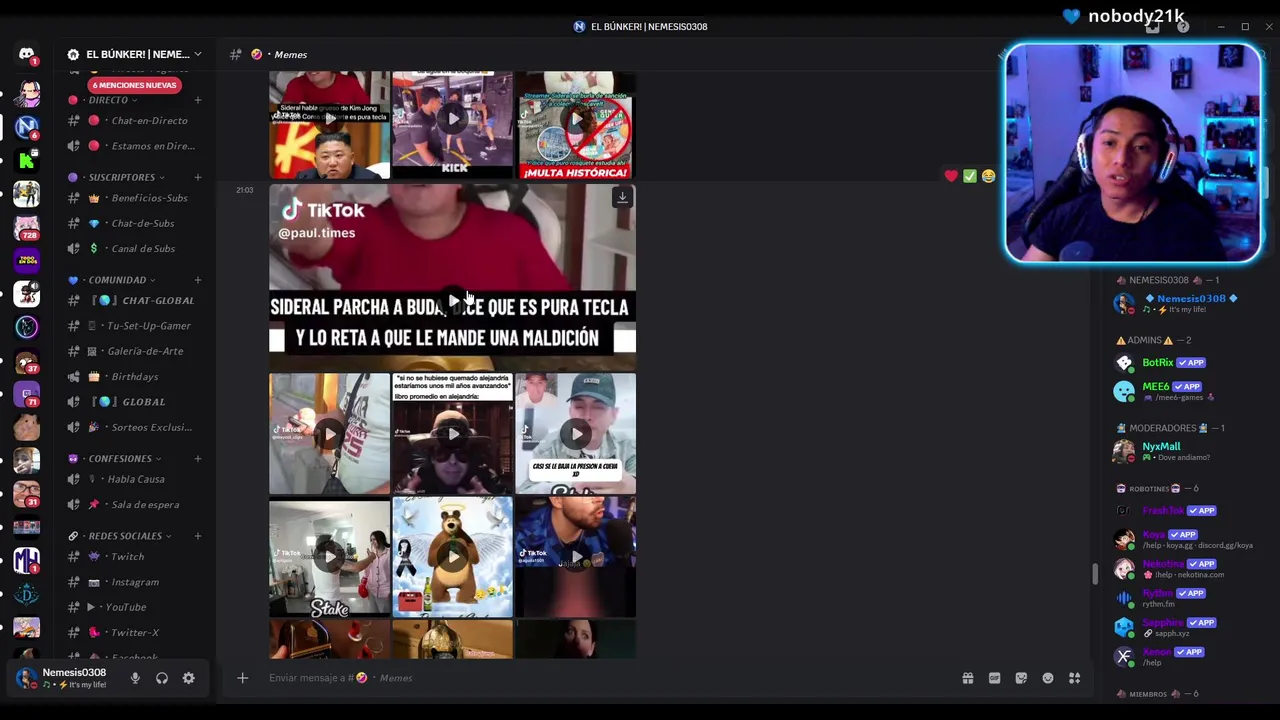Open the MH server icon
Image resolution: width=1280 pixels, height=720 pixels.
point(27,561)
